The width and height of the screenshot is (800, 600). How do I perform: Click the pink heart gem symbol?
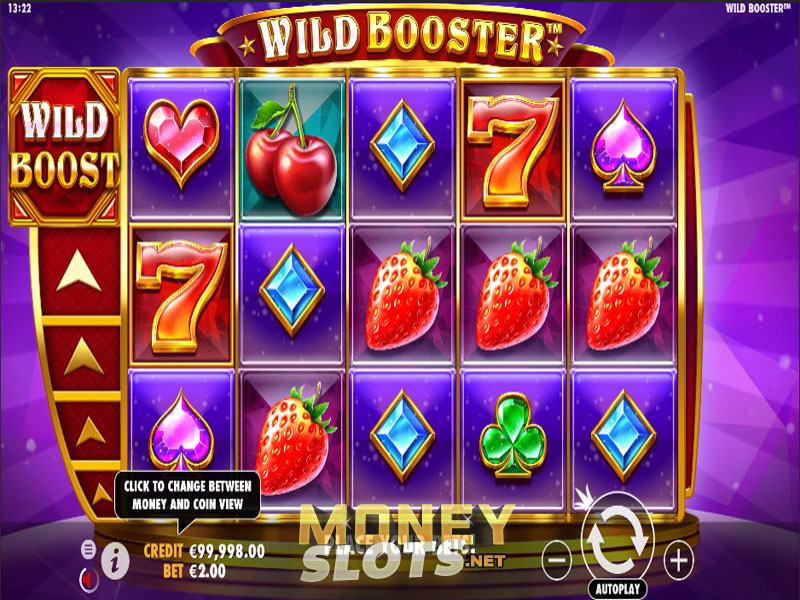coord(181,143)
